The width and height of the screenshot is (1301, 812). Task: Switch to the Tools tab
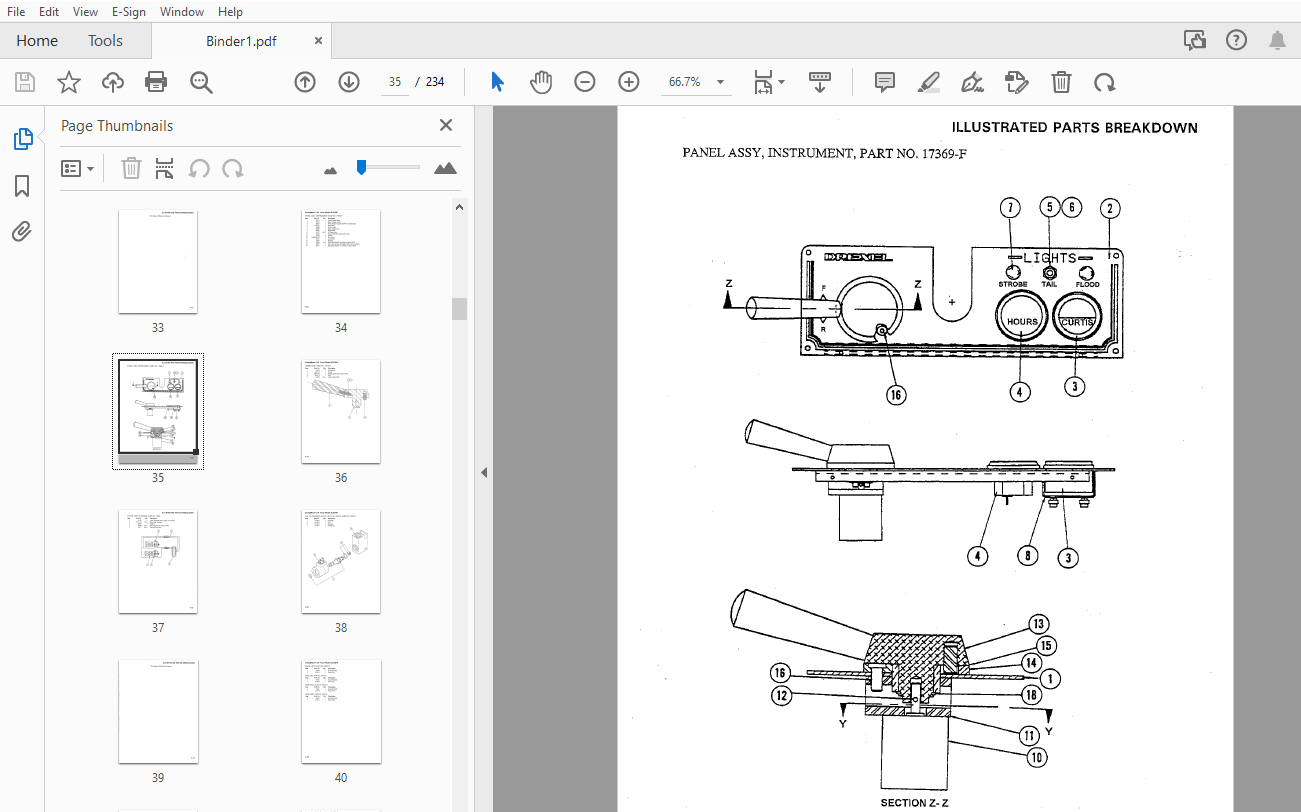(105, 41)
